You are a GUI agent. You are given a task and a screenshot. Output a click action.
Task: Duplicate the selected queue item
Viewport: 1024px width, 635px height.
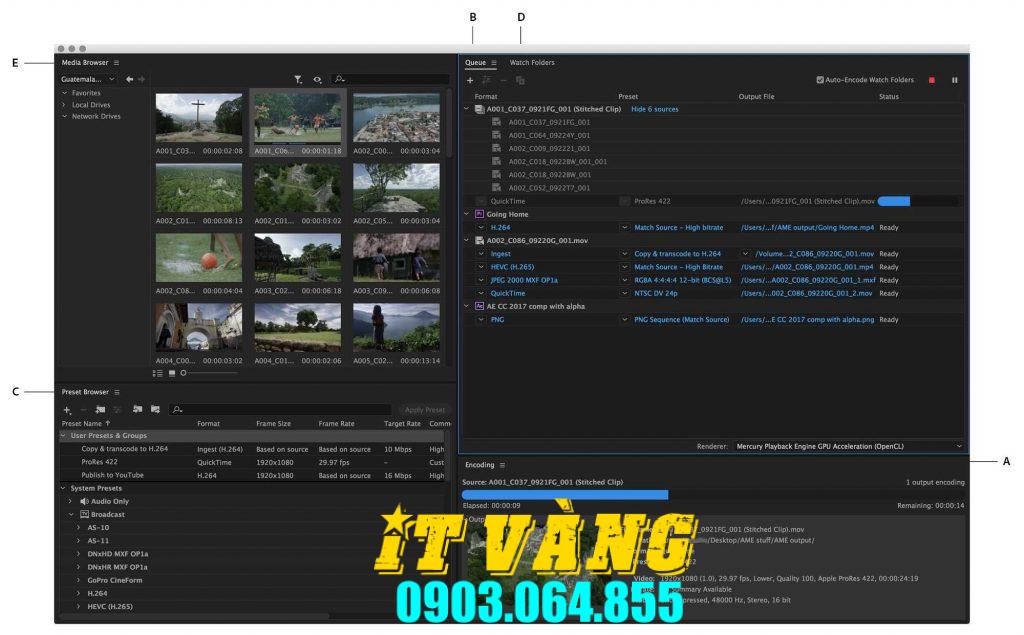pyautogui.click(x=519, y=79)
